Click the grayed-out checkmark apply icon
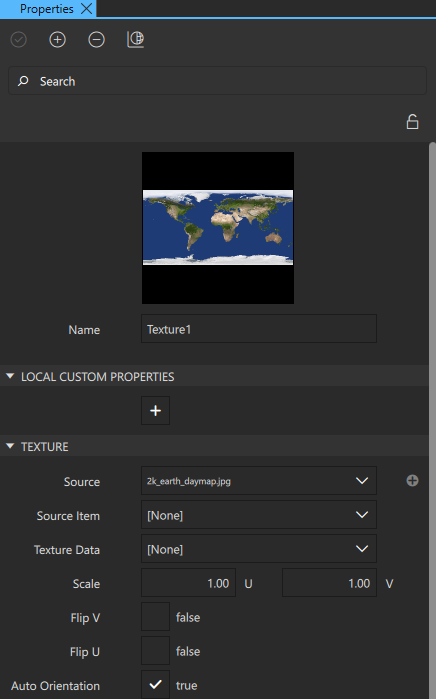This screenshot has height=699, width=436. click(18, 40)
